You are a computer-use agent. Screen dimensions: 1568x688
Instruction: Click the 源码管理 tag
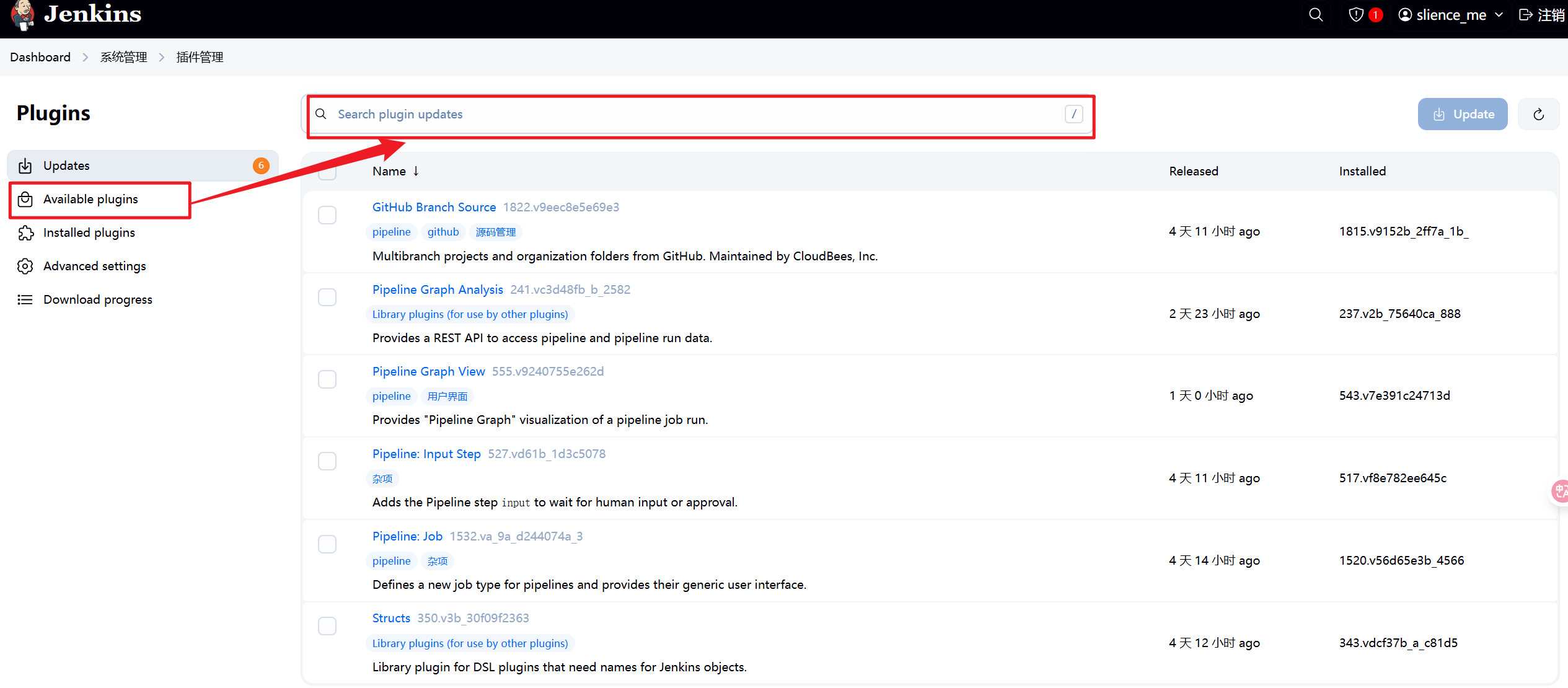(x=495, y=232)
